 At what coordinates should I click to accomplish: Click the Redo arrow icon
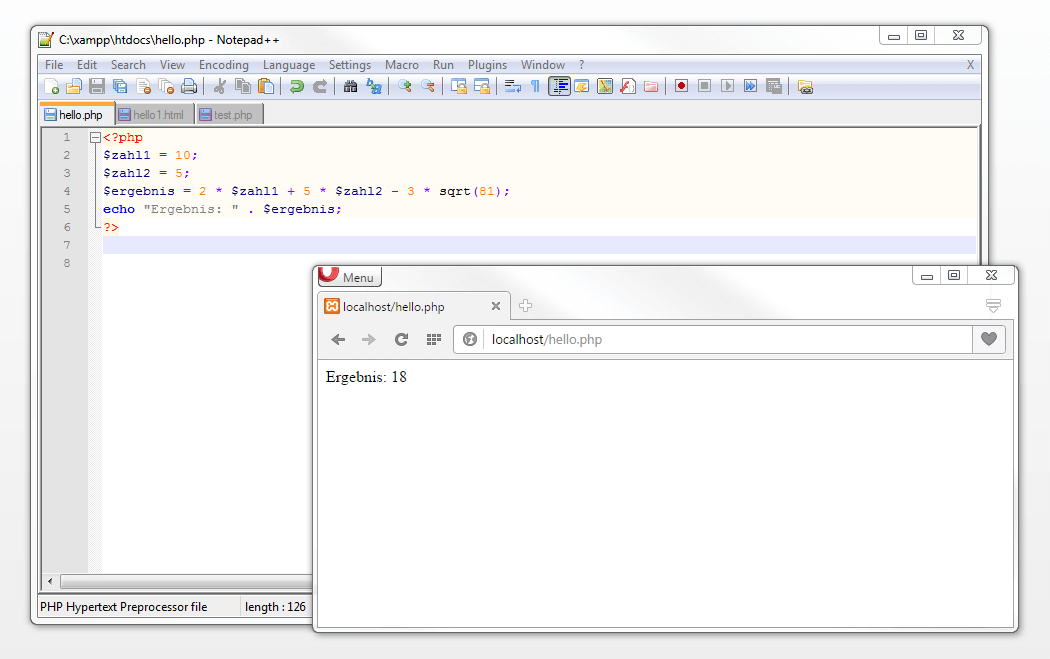point(320,86)
